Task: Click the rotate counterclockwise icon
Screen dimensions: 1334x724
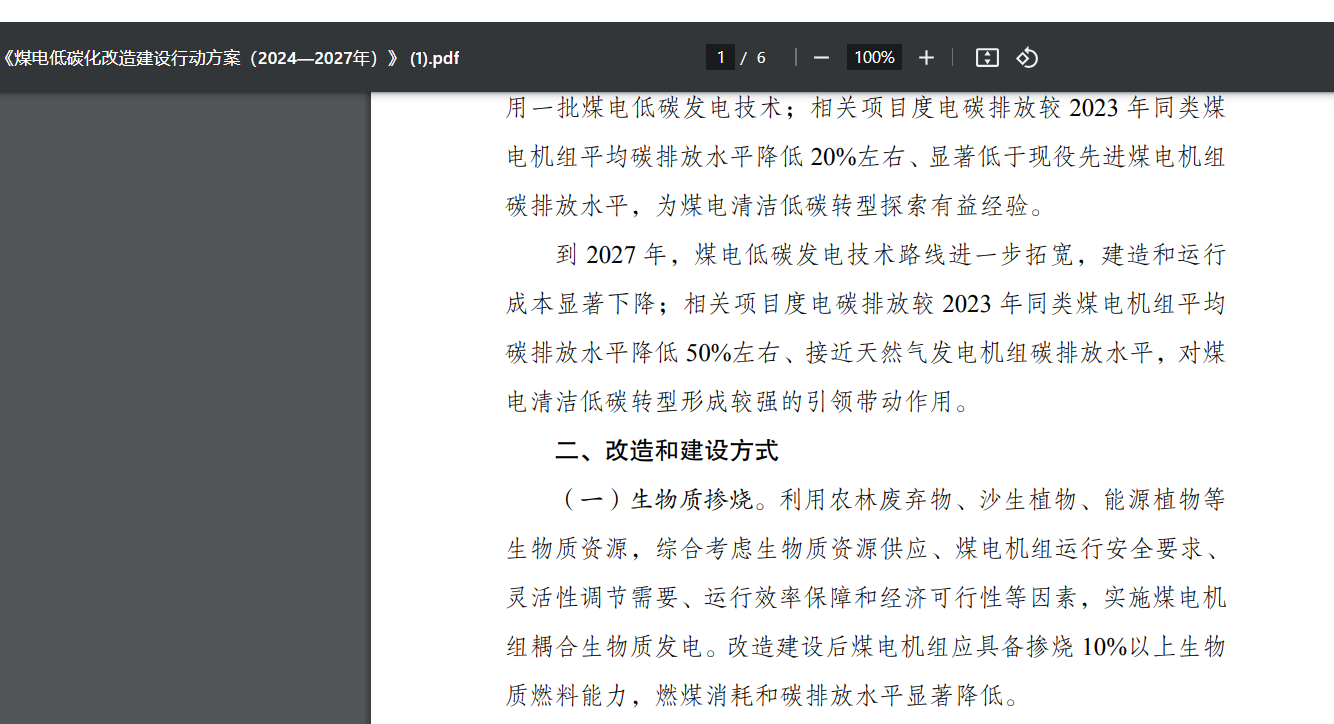Action: 1028,57
